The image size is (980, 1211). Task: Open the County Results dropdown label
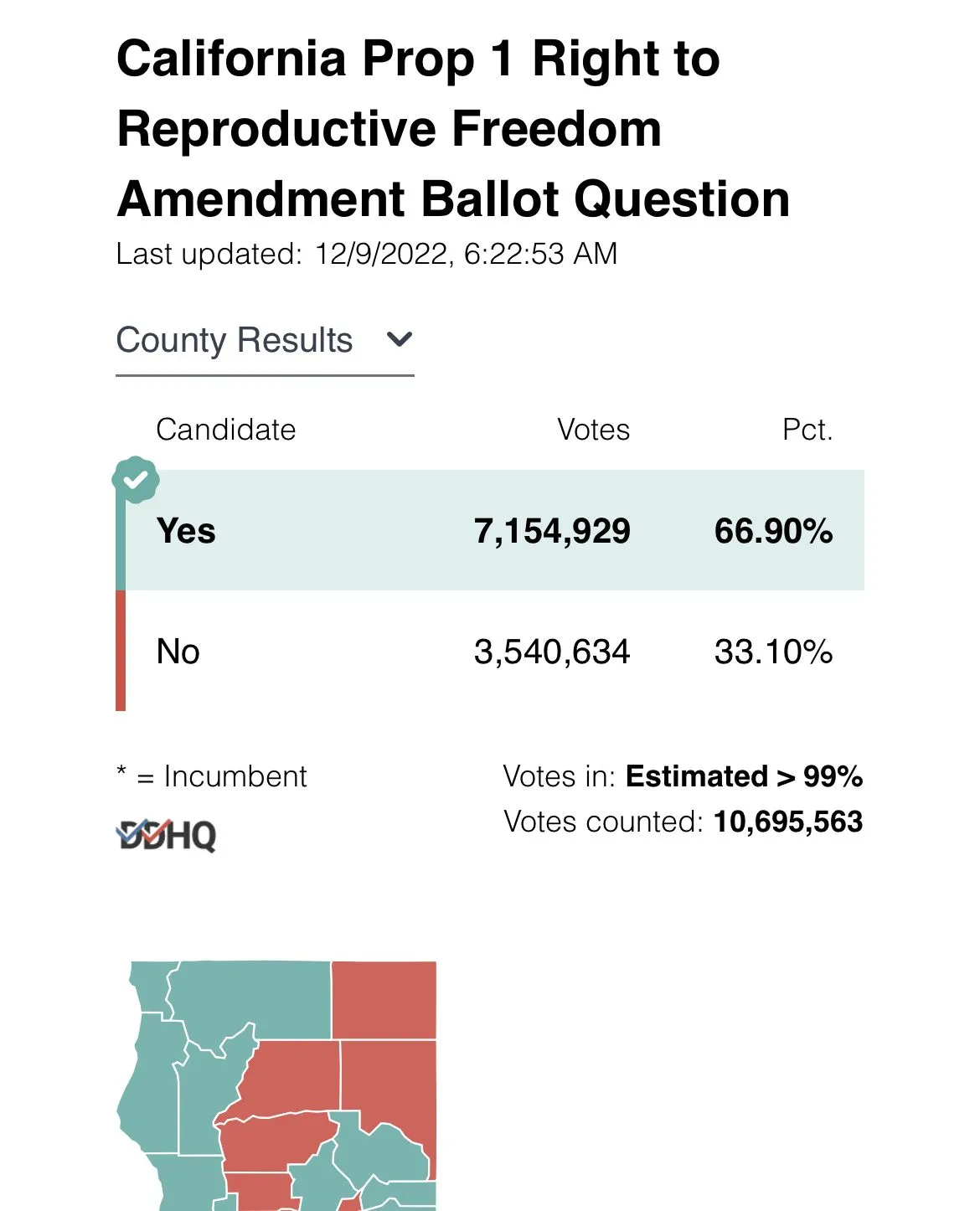tap(235, 341)
